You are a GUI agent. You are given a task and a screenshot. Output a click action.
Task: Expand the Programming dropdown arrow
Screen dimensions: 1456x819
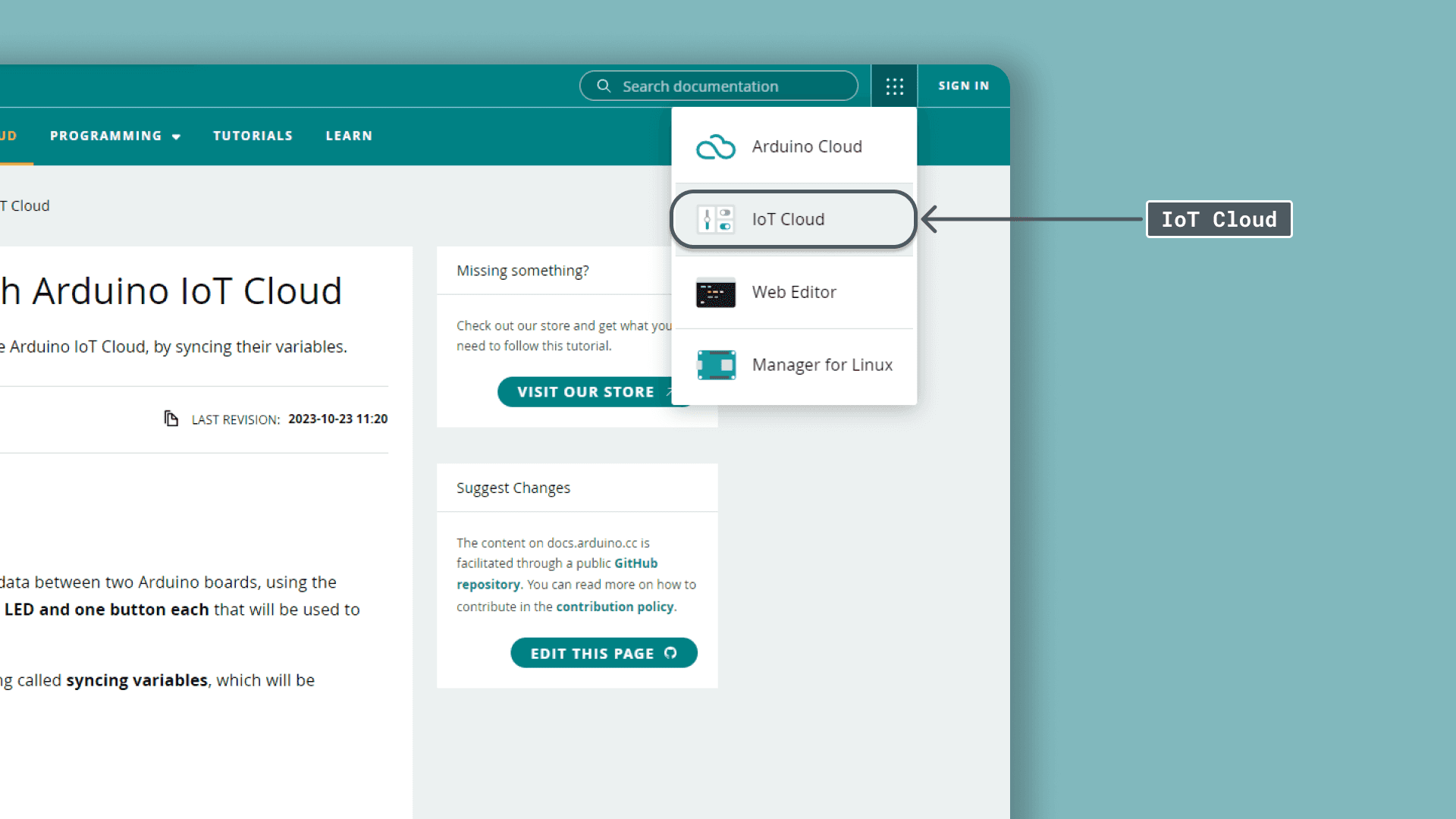click(x=176, y=136)
